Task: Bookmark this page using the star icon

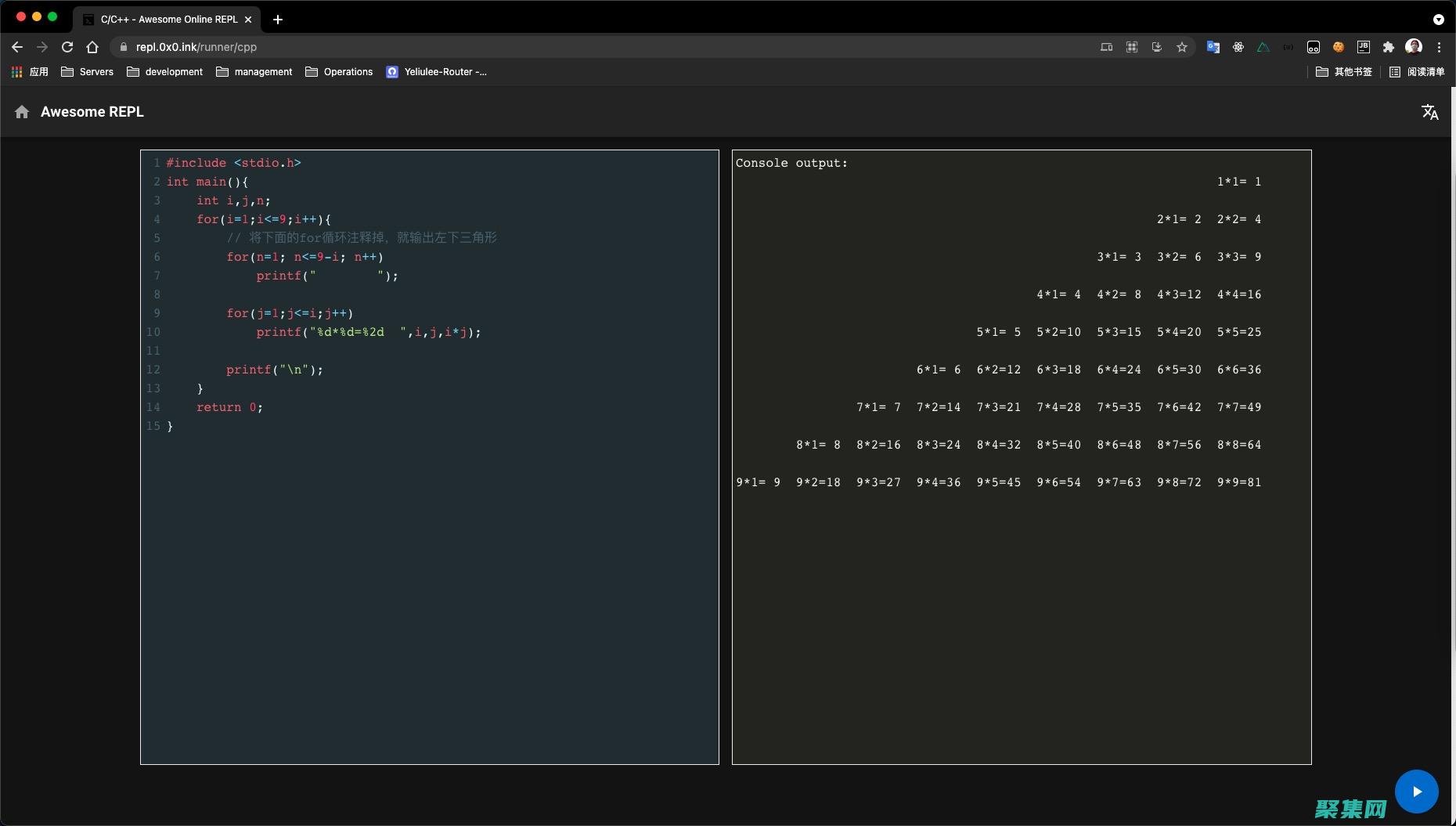Action: point(1182,47)
